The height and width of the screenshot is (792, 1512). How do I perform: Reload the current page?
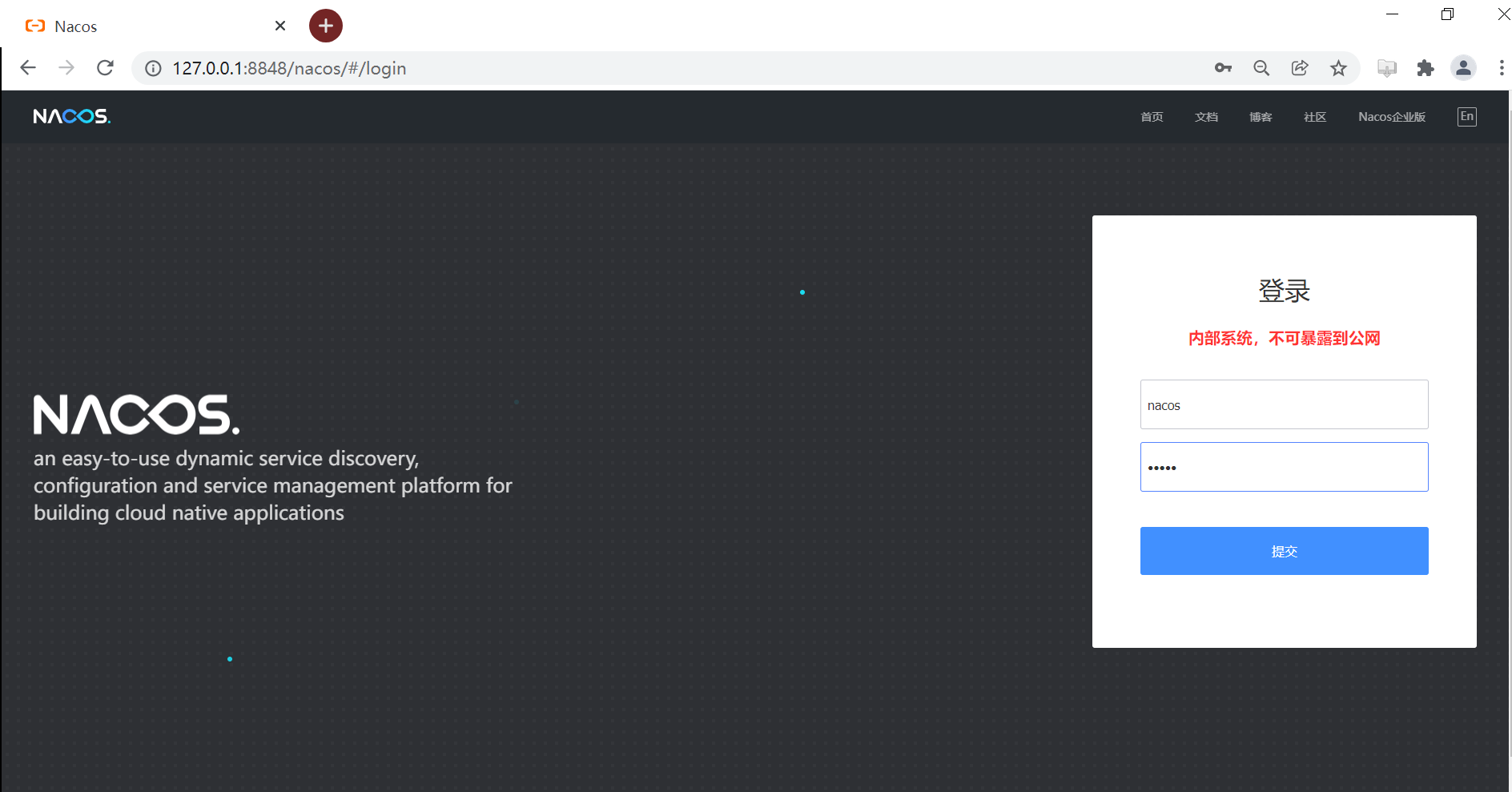[105, 68]
